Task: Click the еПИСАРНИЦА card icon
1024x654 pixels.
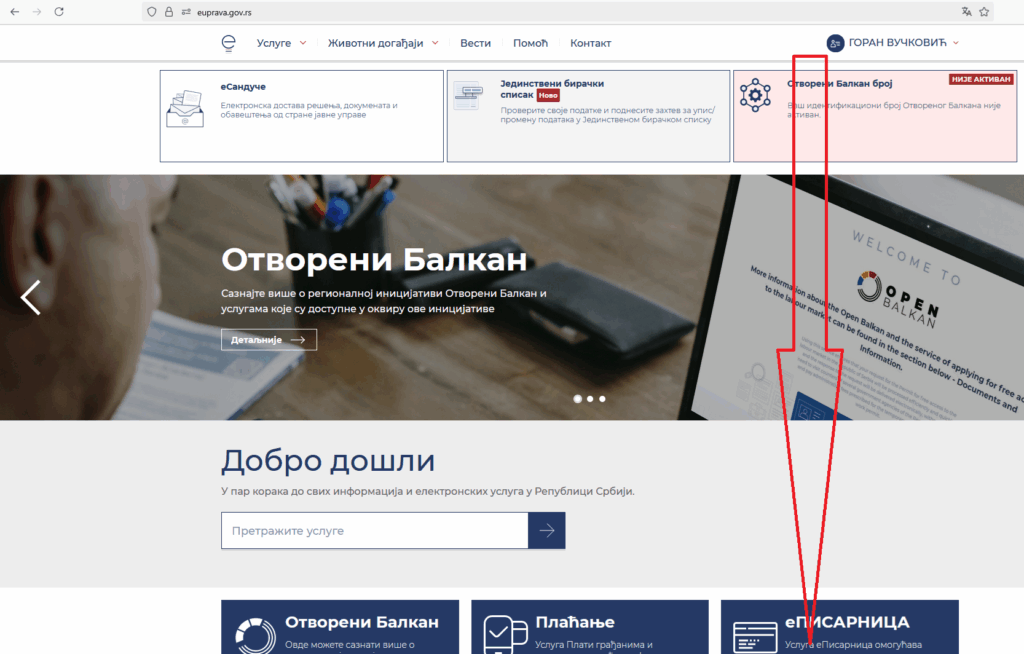Action: coord(755,636)
